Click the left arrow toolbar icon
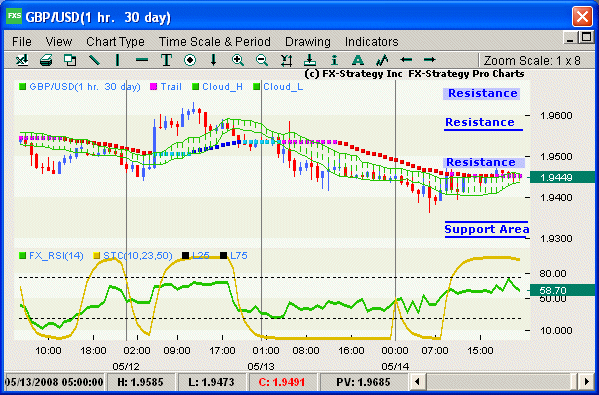 pos(406,60)
